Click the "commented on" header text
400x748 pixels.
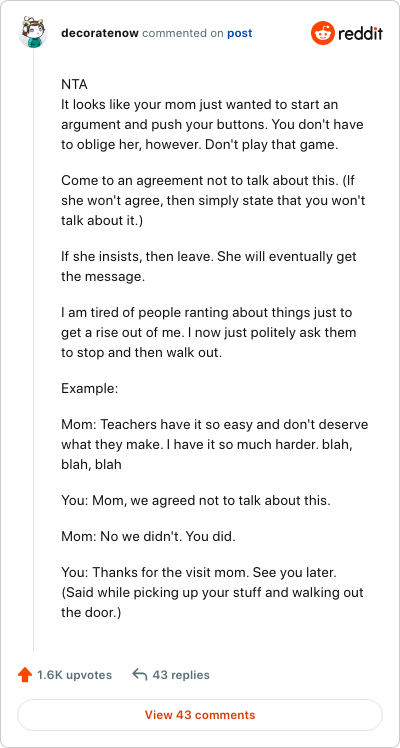pyautogui.click(x=183, y=33)
